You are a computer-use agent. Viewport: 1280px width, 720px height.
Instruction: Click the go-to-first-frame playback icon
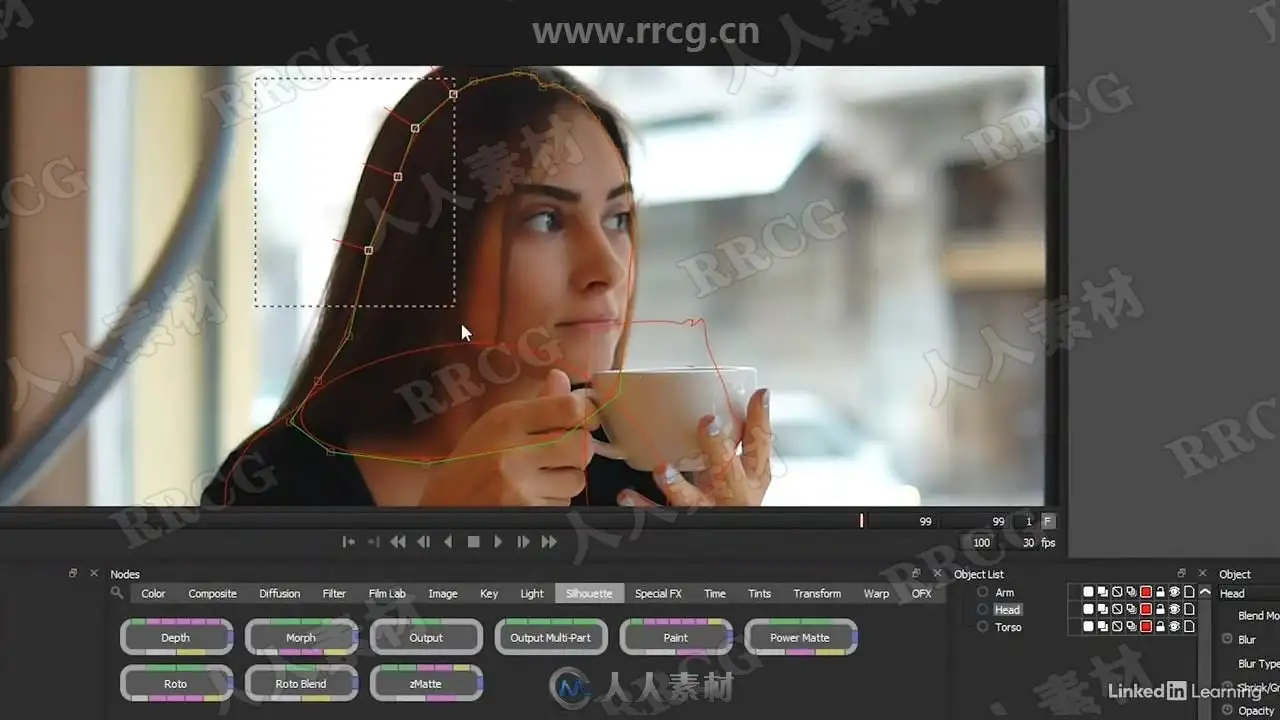click(x=348, y=542)
